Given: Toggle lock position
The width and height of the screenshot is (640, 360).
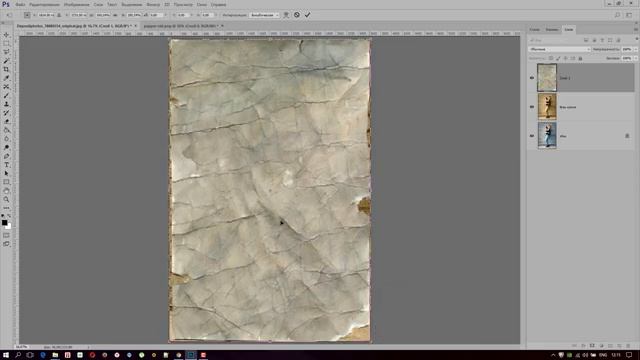Looking at the screenshot, I should coord(566,58).
